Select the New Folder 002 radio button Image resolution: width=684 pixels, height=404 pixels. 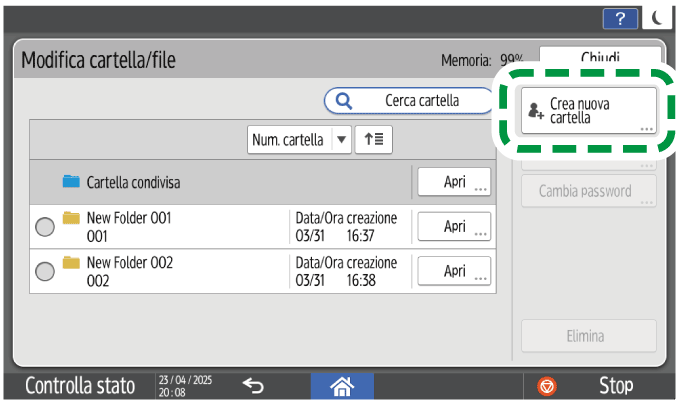coord(45,271)
